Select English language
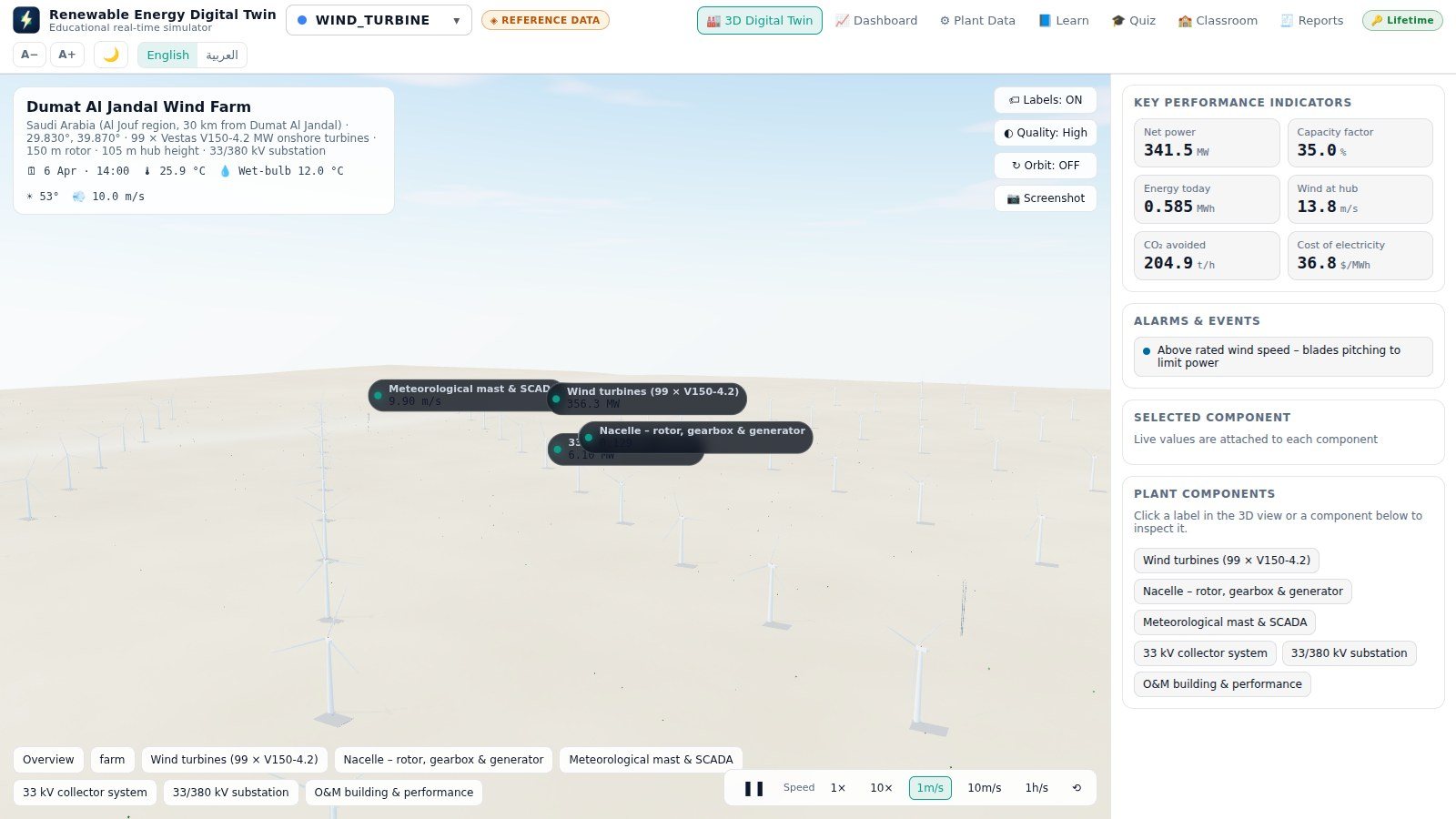The height and width of the screenshot is (819, 1456). 167,55
